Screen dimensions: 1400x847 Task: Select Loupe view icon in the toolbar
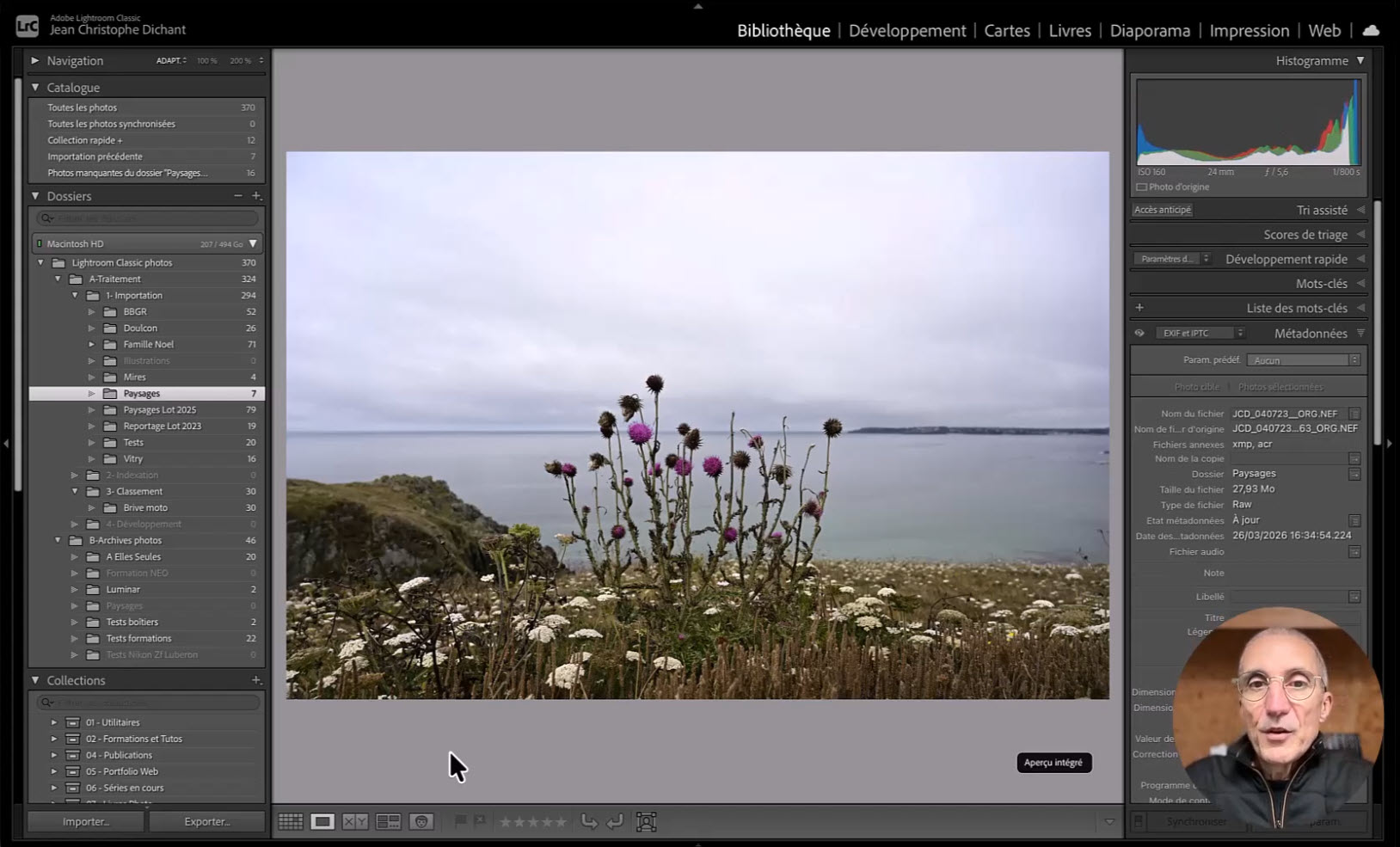pyautogui.click(x=322, y=822)
